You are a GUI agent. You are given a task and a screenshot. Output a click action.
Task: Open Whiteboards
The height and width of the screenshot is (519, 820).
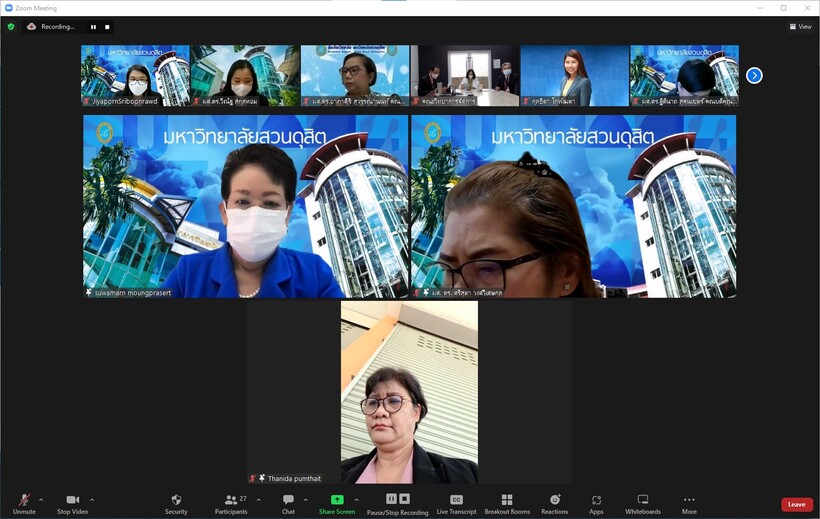[643, 503]
